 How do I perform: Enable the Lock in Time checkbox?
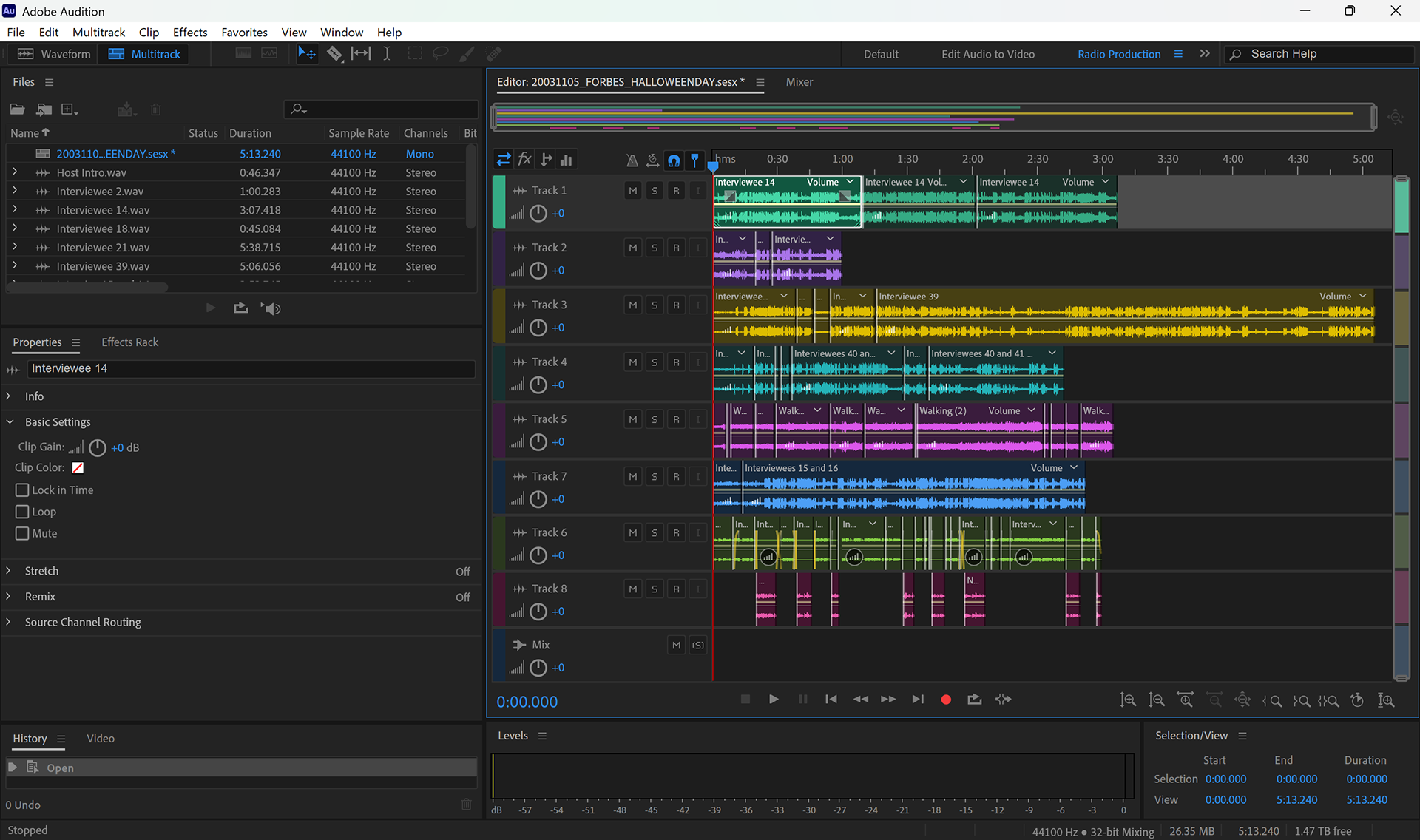(22, 490)
